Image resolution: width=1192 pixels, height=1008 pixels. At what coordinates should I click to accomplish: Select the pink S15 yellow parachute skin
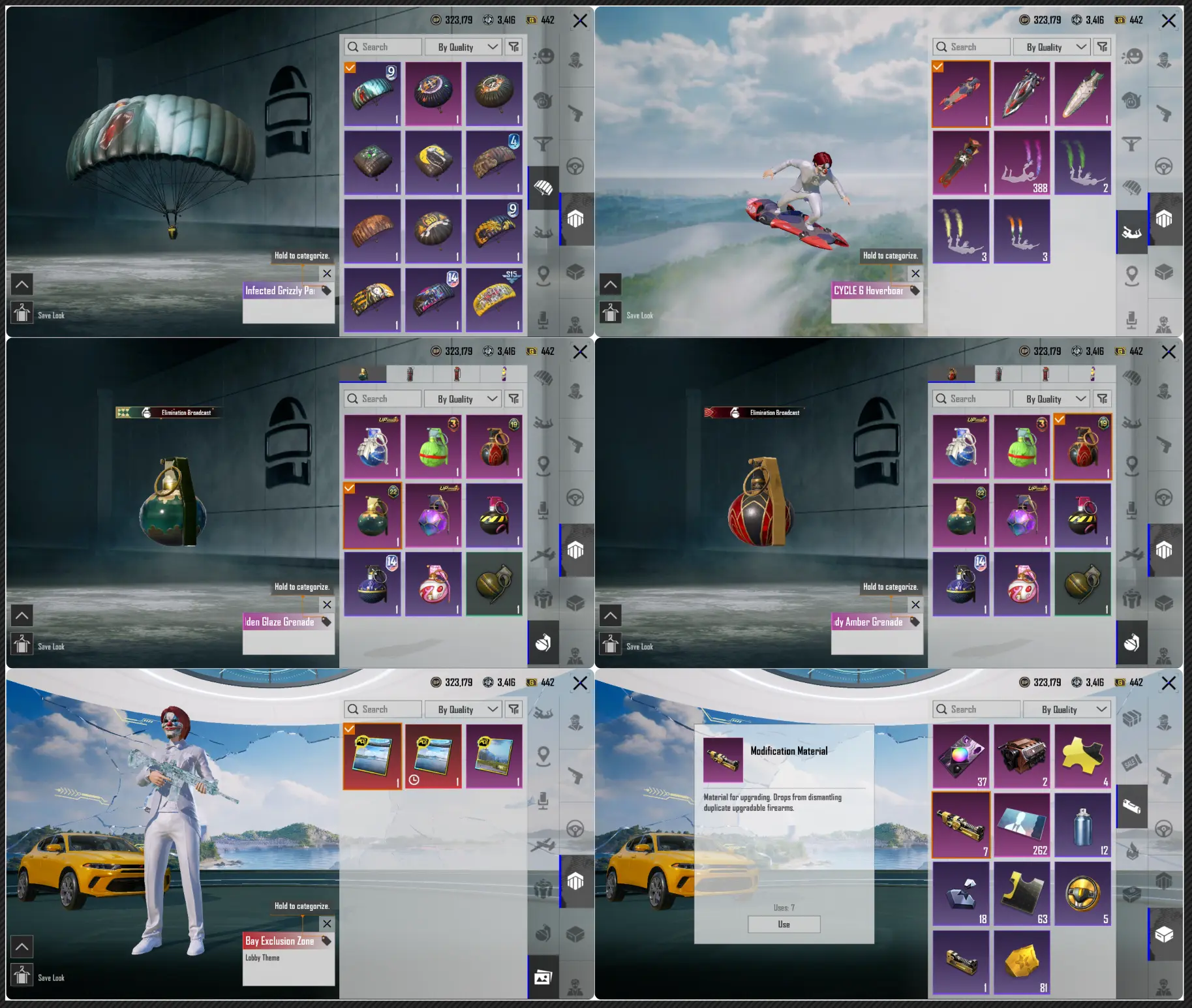(494, 300)
